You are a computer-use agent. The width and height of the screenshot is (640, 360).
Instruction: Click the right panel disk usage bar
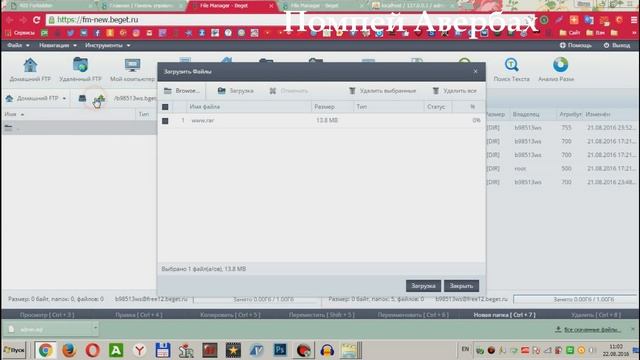pyautogui.click(x=575, y=299)
